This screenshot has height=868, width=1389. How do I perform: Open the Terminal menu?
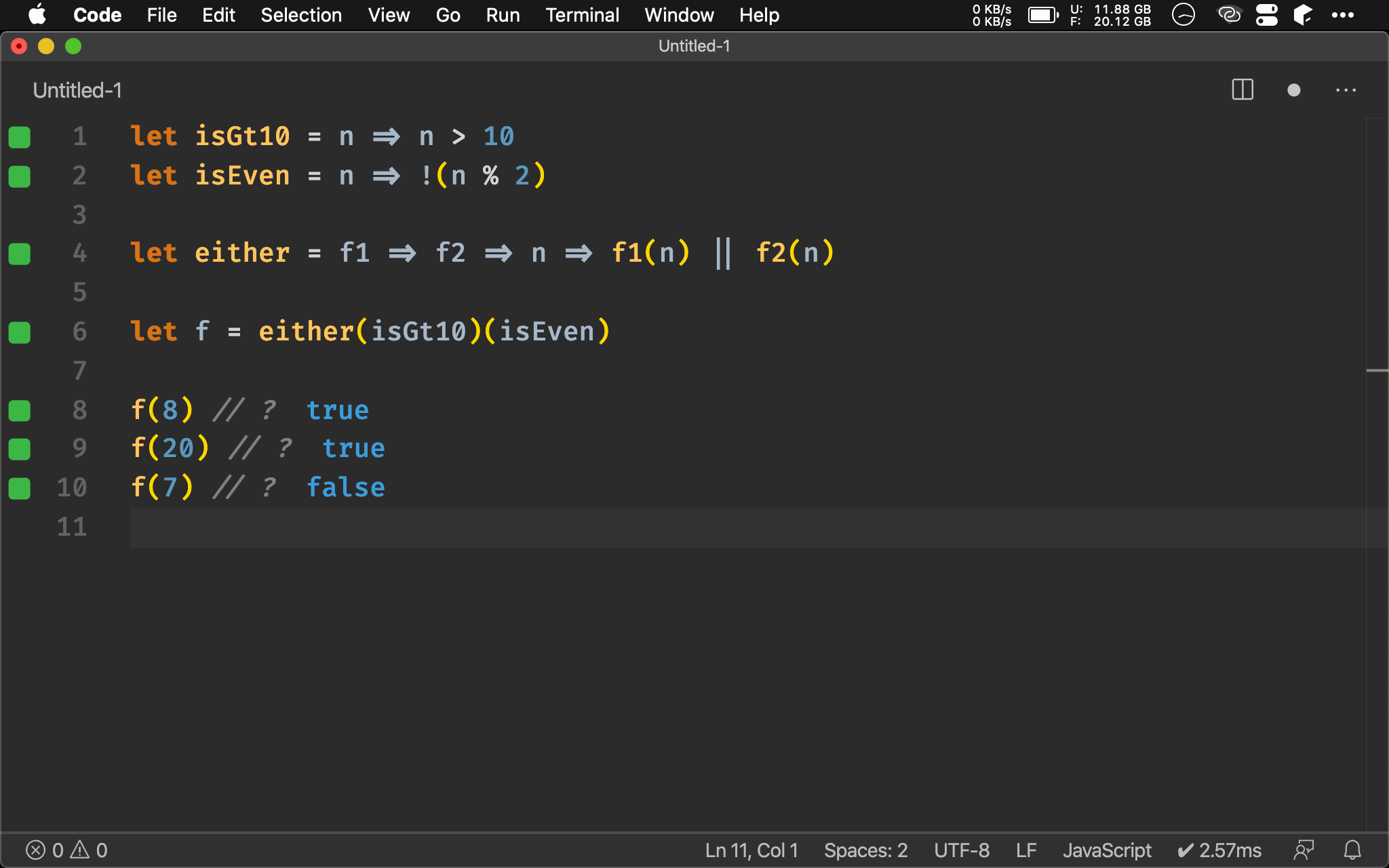click(x=581, y=15)
